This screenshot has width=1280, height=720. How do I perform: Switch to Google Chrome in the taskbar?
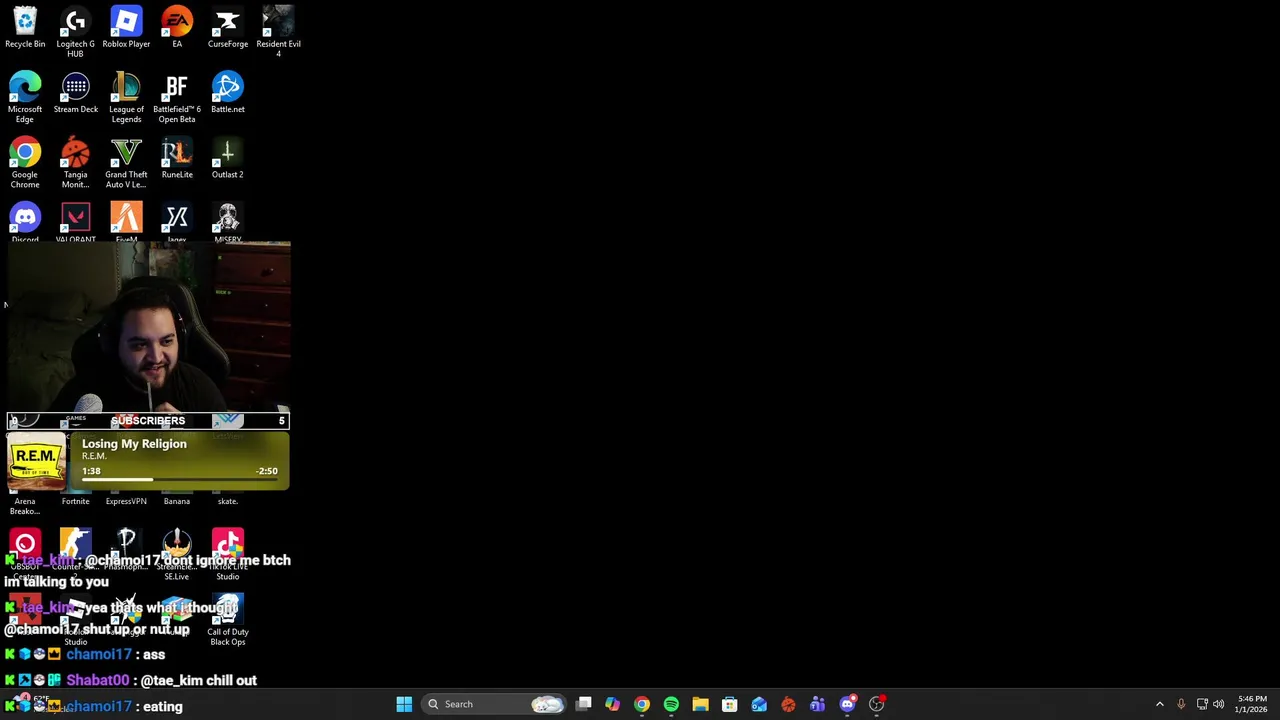[642, 704]
